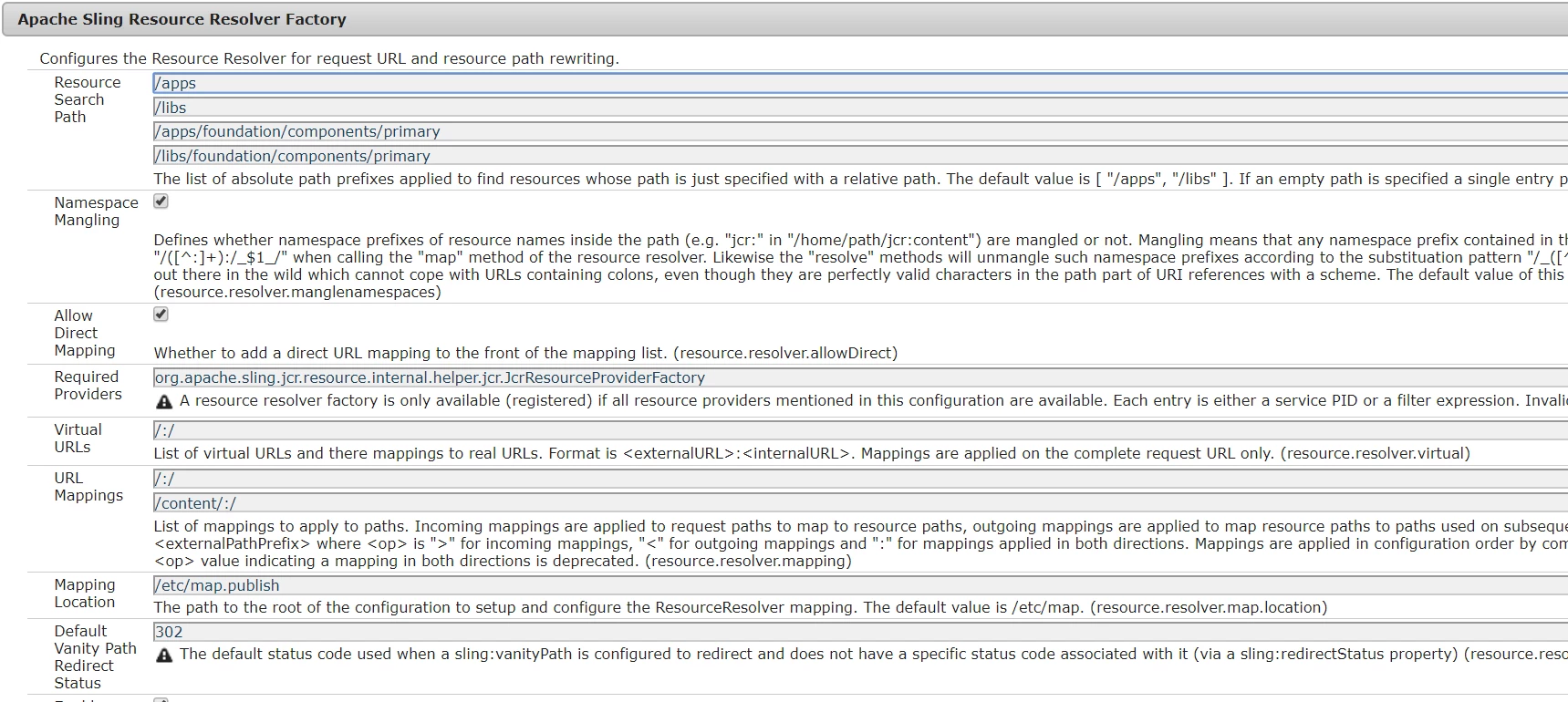Uncheck the Allow Direct Mapping checkbox
Screen dimensions: 1568x702
pos(161,315)
